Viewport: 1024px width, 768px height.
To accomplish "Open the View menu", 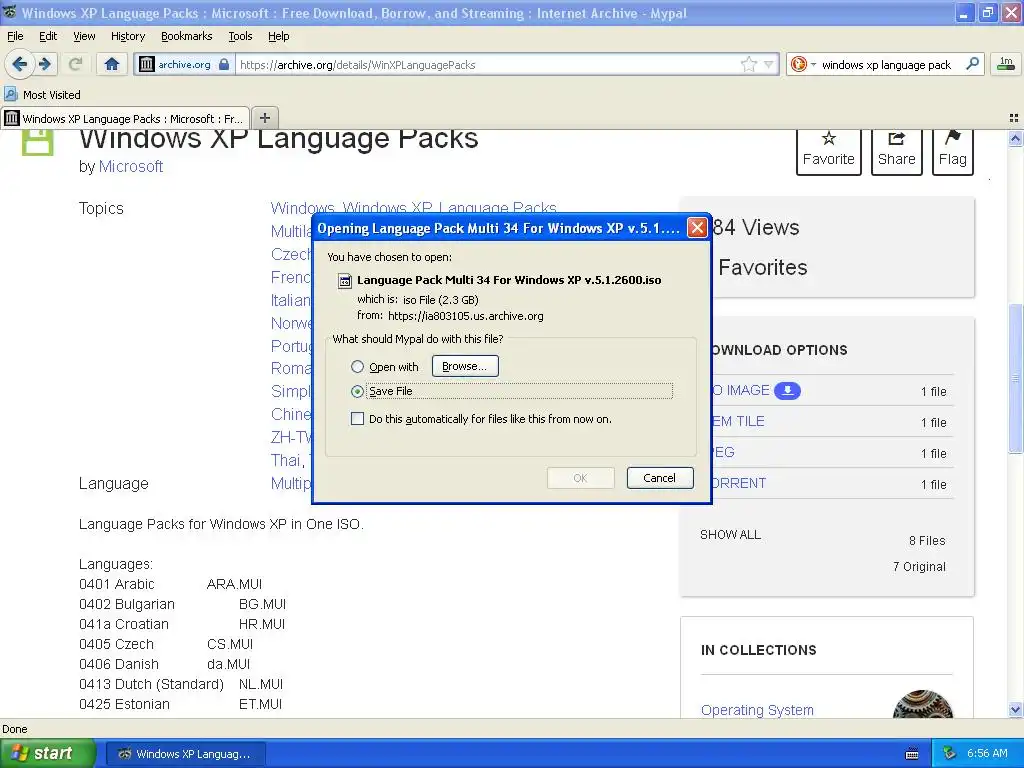I will click(84, 36).
